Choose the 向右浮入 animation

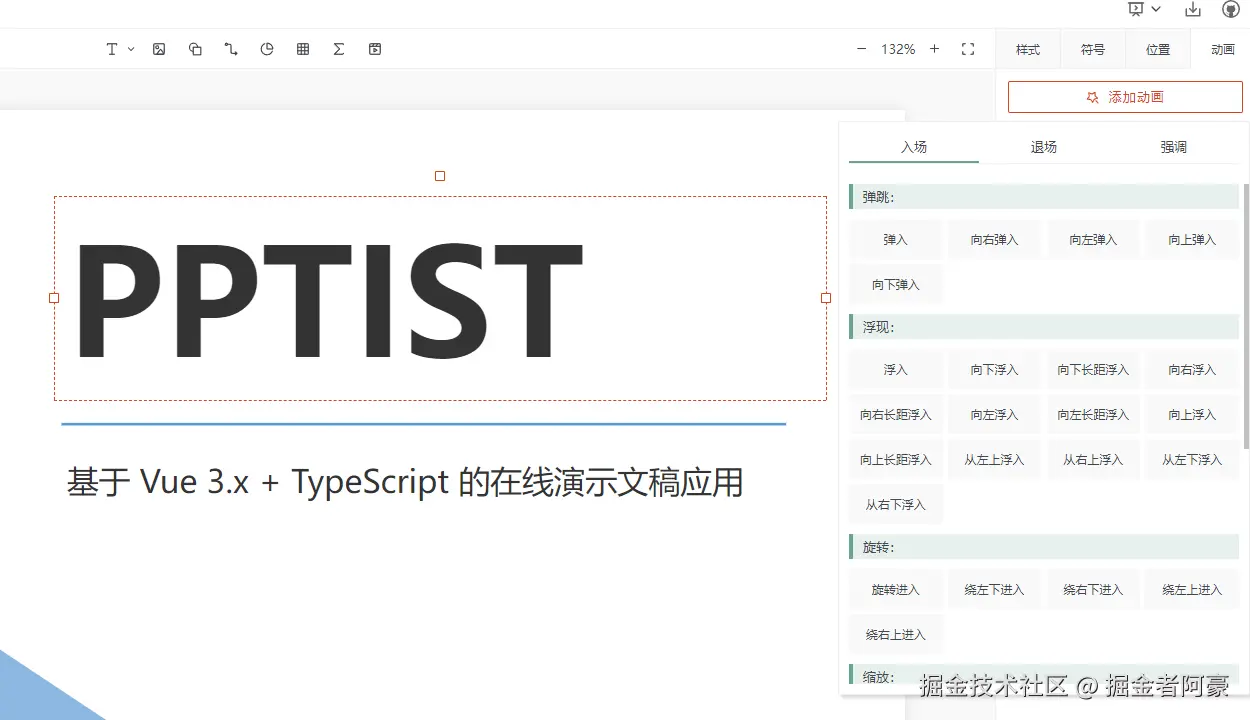1192,370
